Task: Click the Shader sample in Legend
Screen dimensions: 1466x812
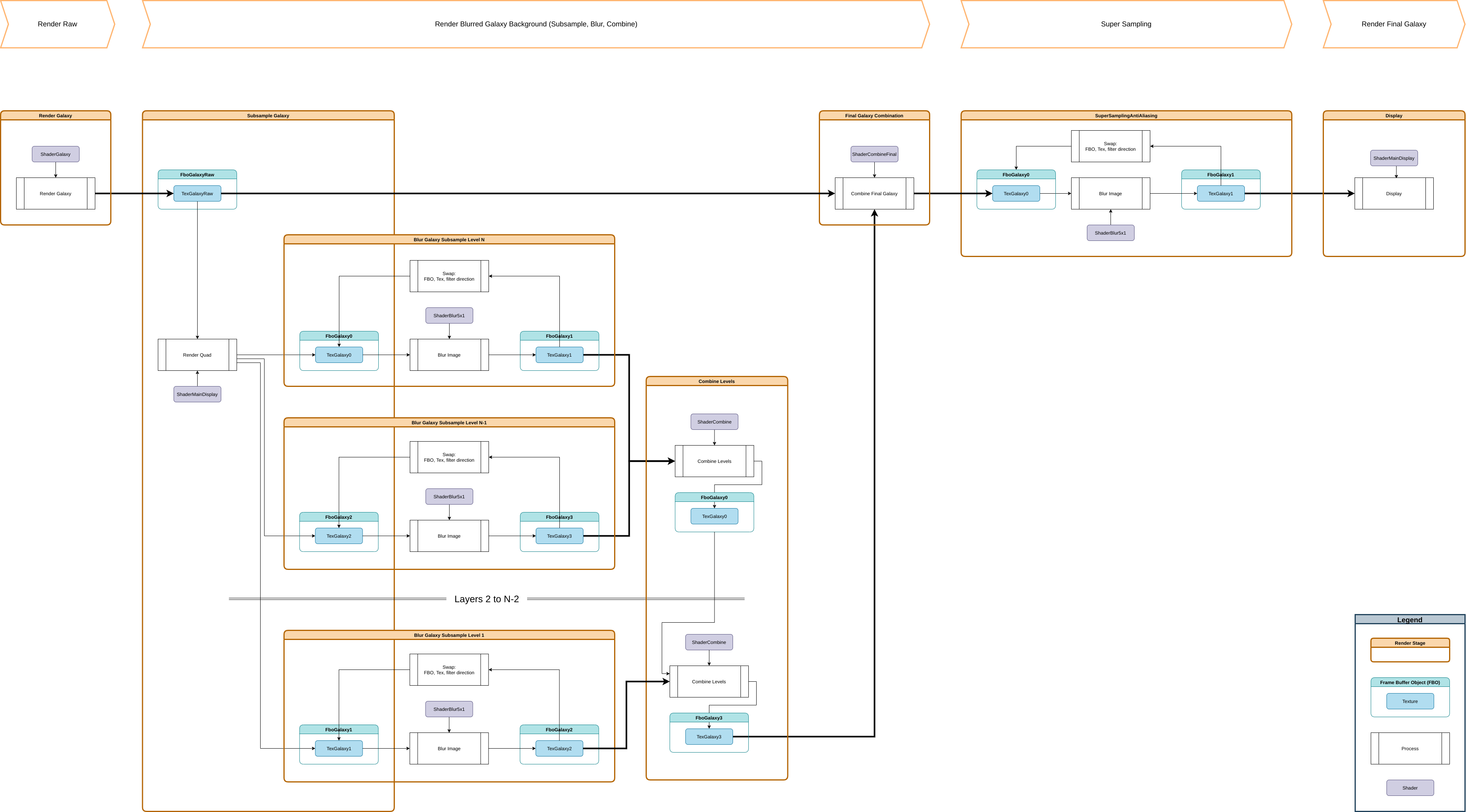Action: (x=1410, y=788)
